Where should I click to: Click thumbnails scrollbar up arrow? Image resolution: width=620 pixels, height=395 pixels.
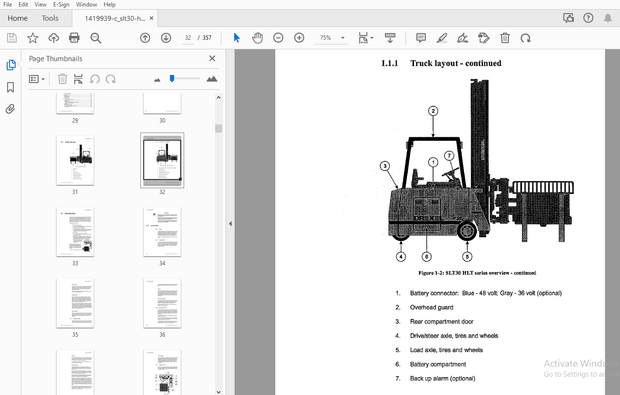219,97
